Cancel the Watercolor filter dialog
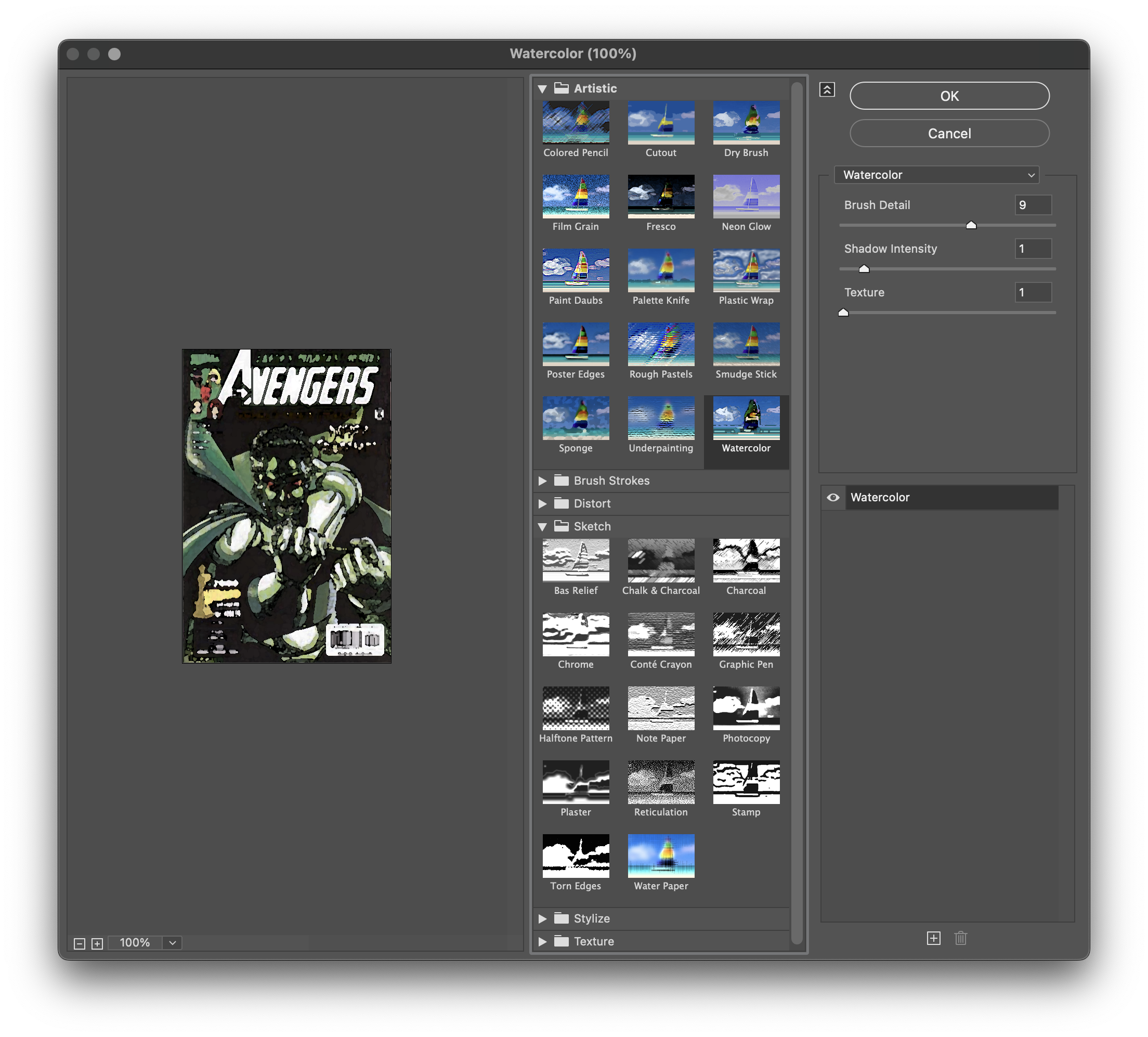 tap(949, 133)
